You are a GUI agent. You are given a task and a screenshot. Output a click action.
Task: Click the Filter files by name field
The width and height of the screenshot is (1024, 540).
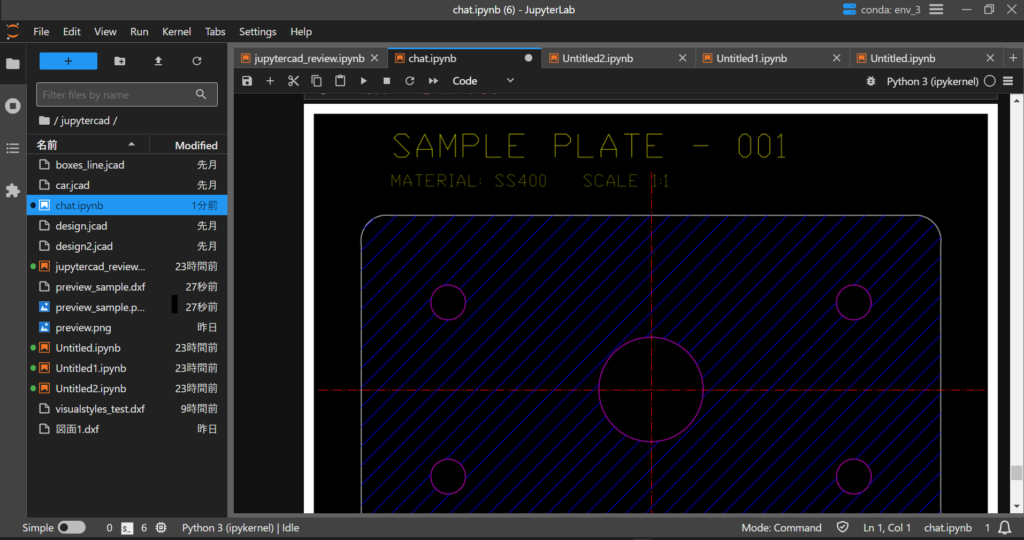(127, 95)
